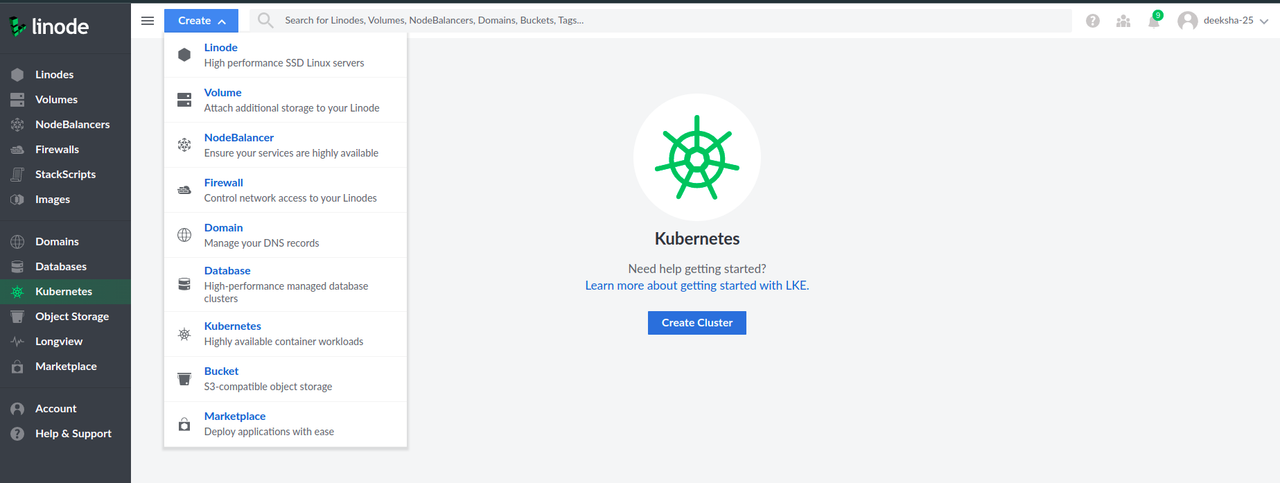The image size is (1280, 483).
Task: Click the Help & Support question icon in the sidebar
Action: click(17, 434)
